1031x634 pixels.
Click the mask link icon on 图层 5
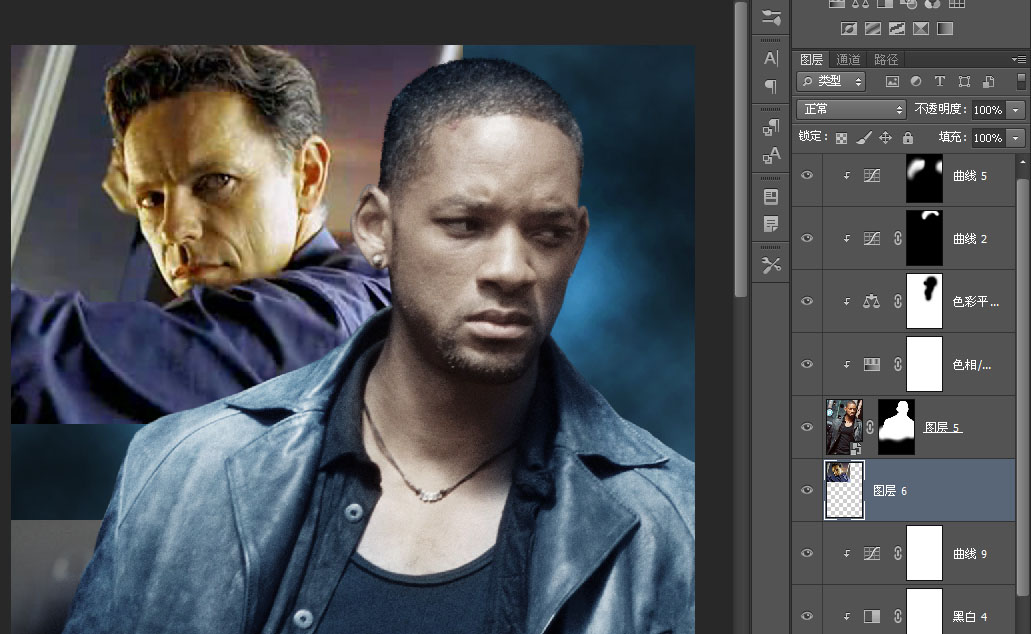pos(870,427)
